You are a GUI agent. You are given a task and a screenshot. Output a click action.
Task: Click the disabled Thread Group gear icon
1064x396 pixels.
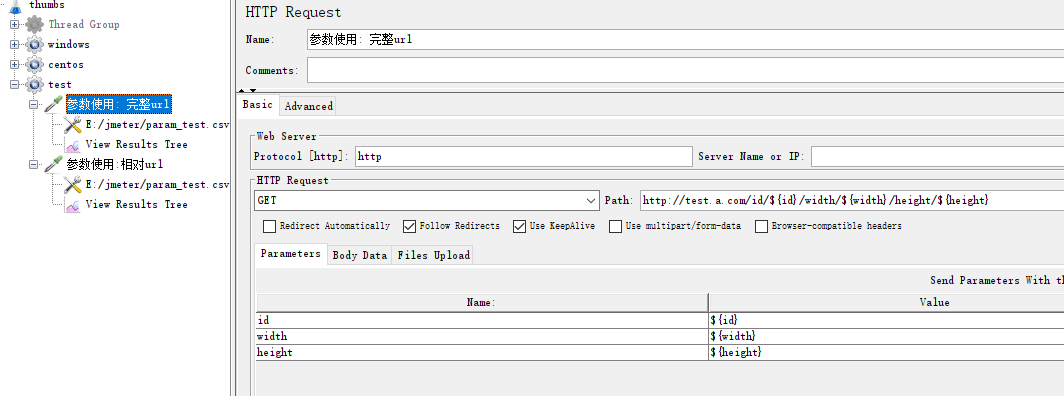(34, 24)
